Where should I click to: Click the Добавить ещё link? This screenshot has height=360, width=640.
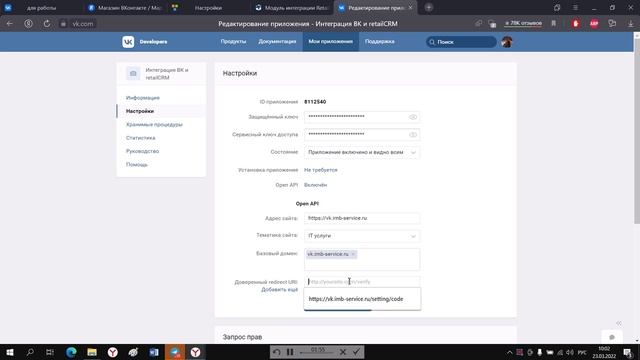click(x=280, y=289)
